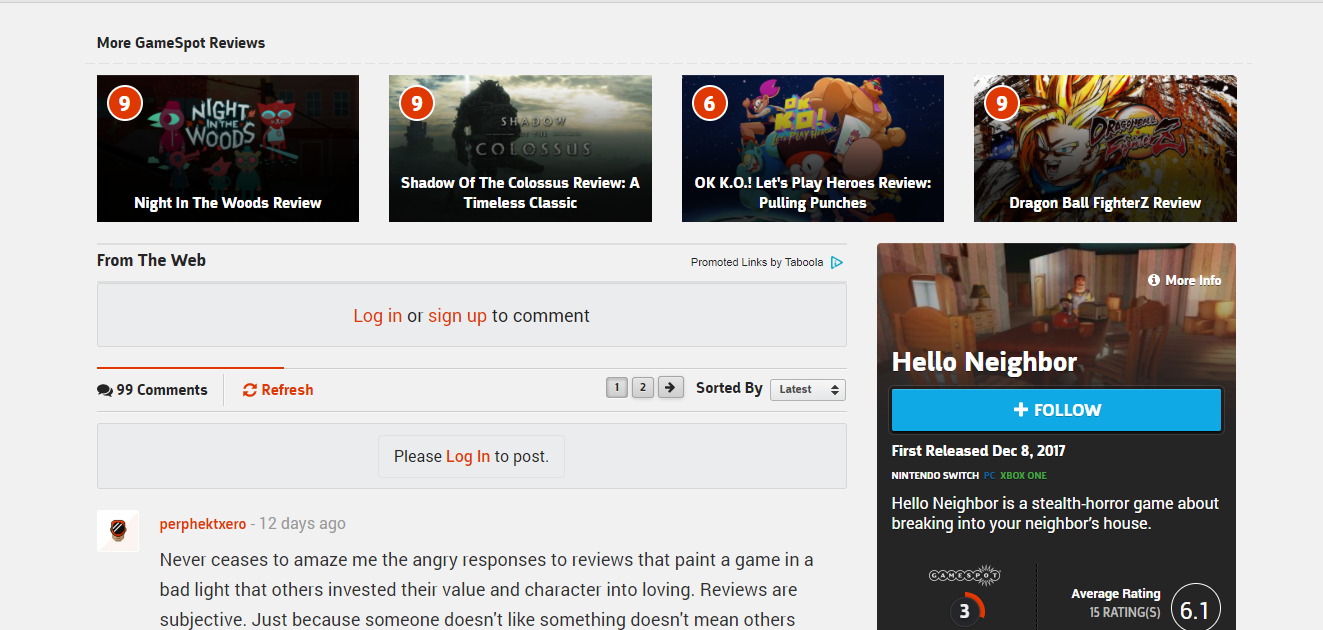Image resolution: width=1323 pixels, height=630 pixels.
Task: Click the From The Web heading
Action: pyautogui.click(x=151, y=260)
